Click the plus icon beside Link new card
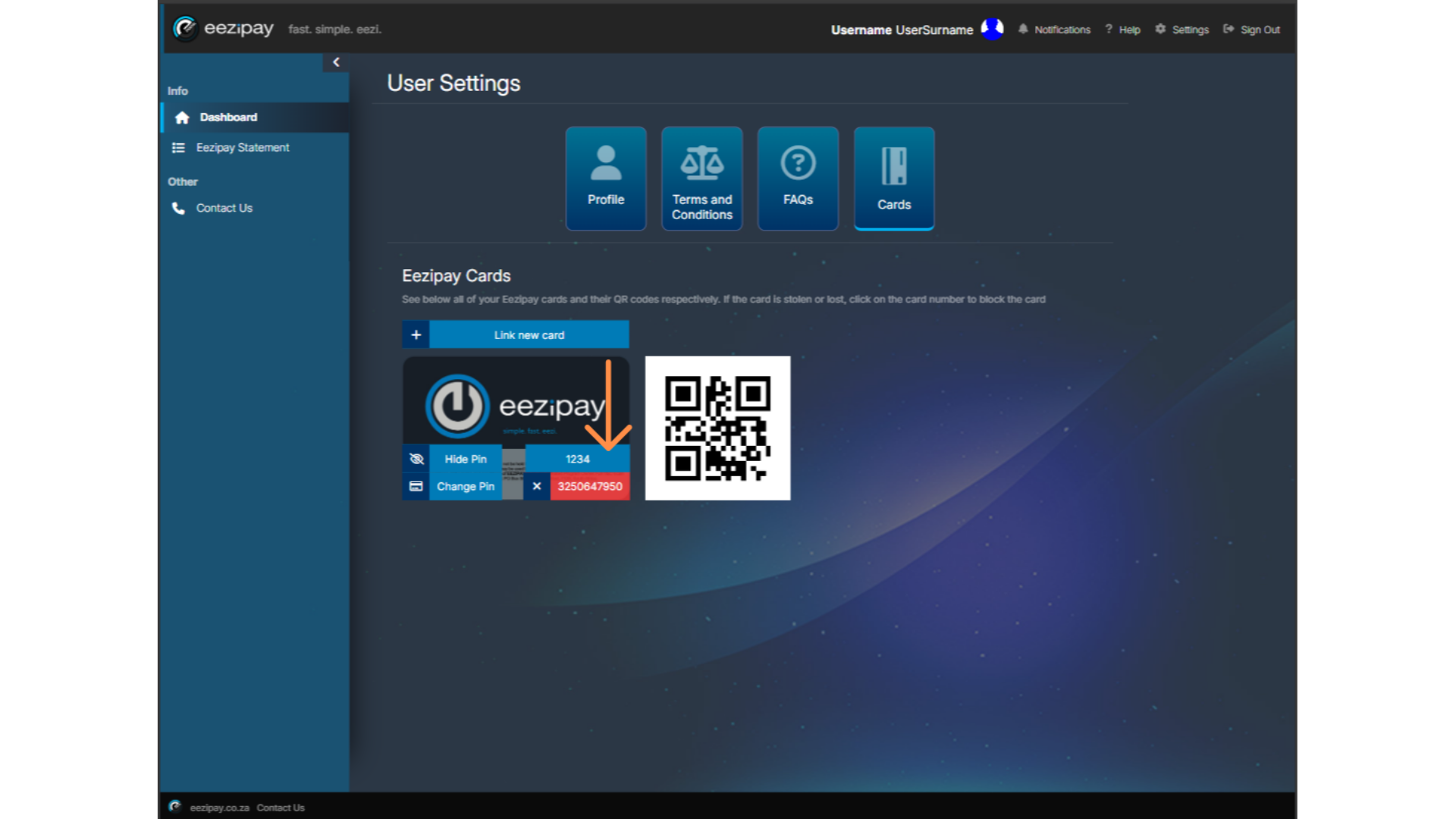Viewport: 1456px width, 819px height. pos(416,334)
